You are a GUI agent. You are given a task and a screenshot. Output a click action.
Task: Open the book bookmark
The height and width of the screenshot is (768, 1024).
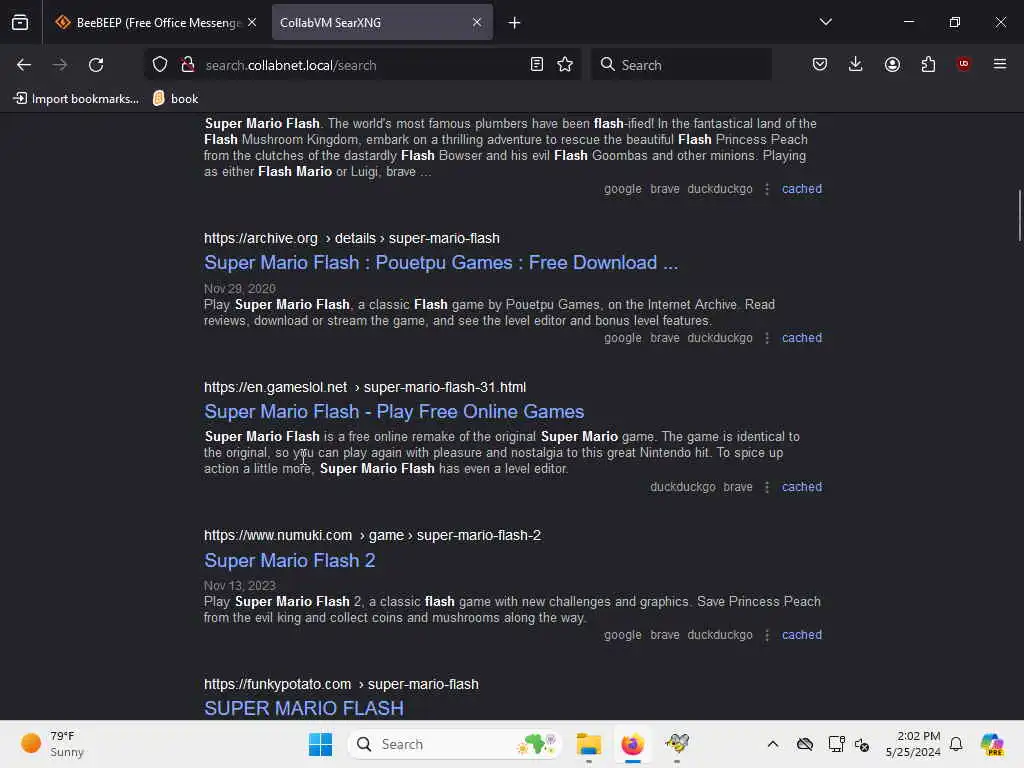point(176,99)
